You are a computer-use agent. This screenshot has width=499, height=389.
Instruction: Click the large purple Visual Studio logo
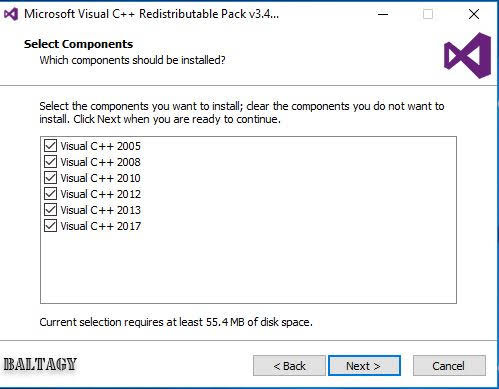pyautogui.click(x=467, y=55)
